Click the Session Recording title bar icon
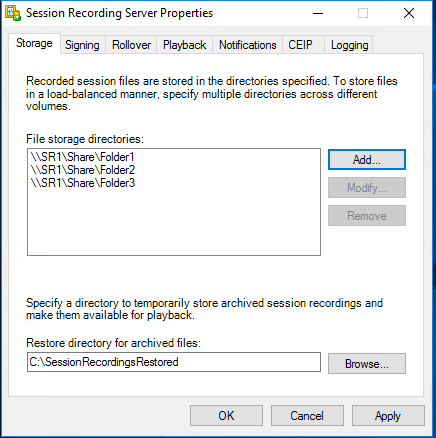 13,13
